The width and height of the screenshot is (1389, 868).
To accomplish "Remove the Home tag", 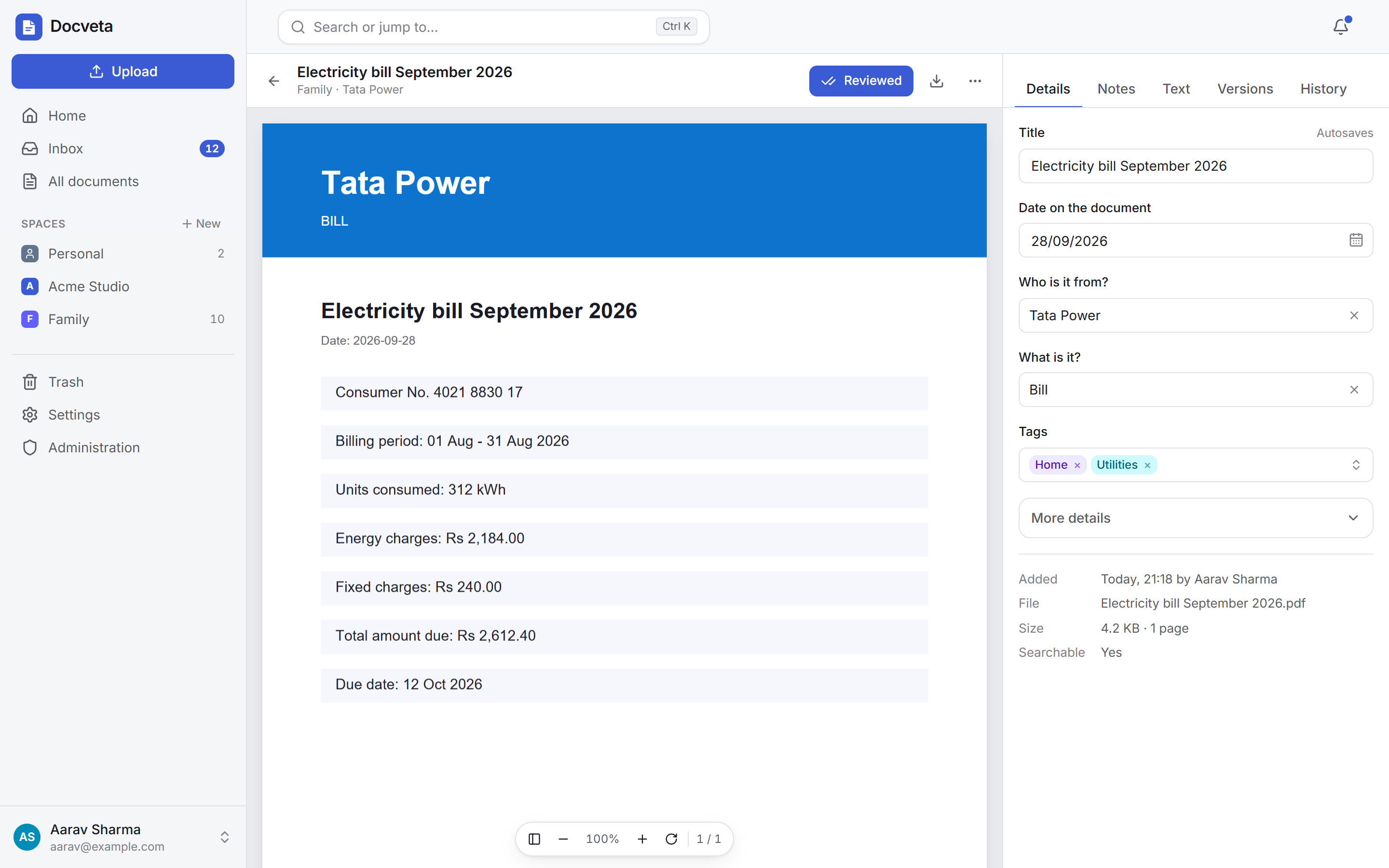I will 1077,465.
